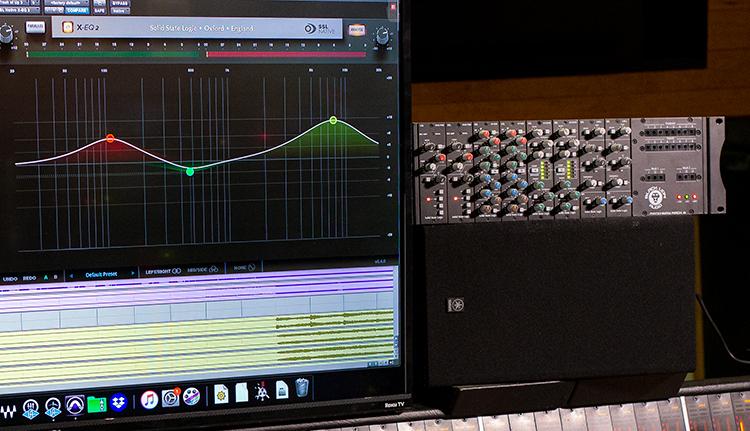Open the colorful round app icon in Dock
Image resolution: width=750 pixels, height=431 pixels.
(191, 396)
